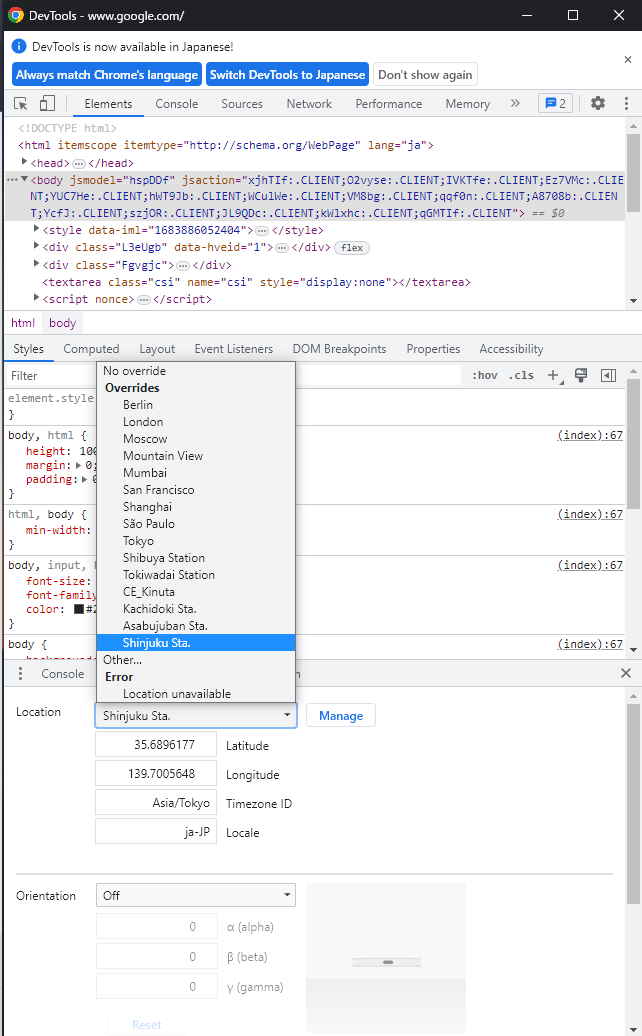Click the color swatch next to color property
642x1036 pixels.
[79, 609]
